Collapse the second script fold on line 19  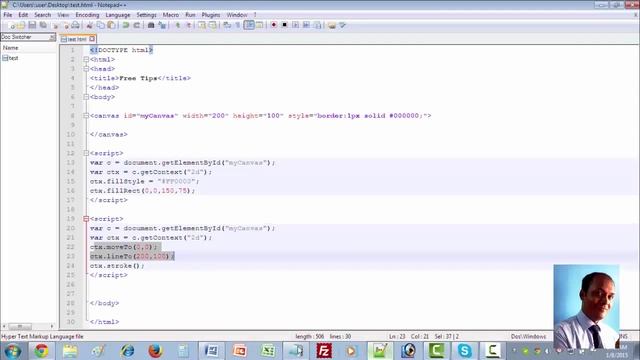(86, 219)
